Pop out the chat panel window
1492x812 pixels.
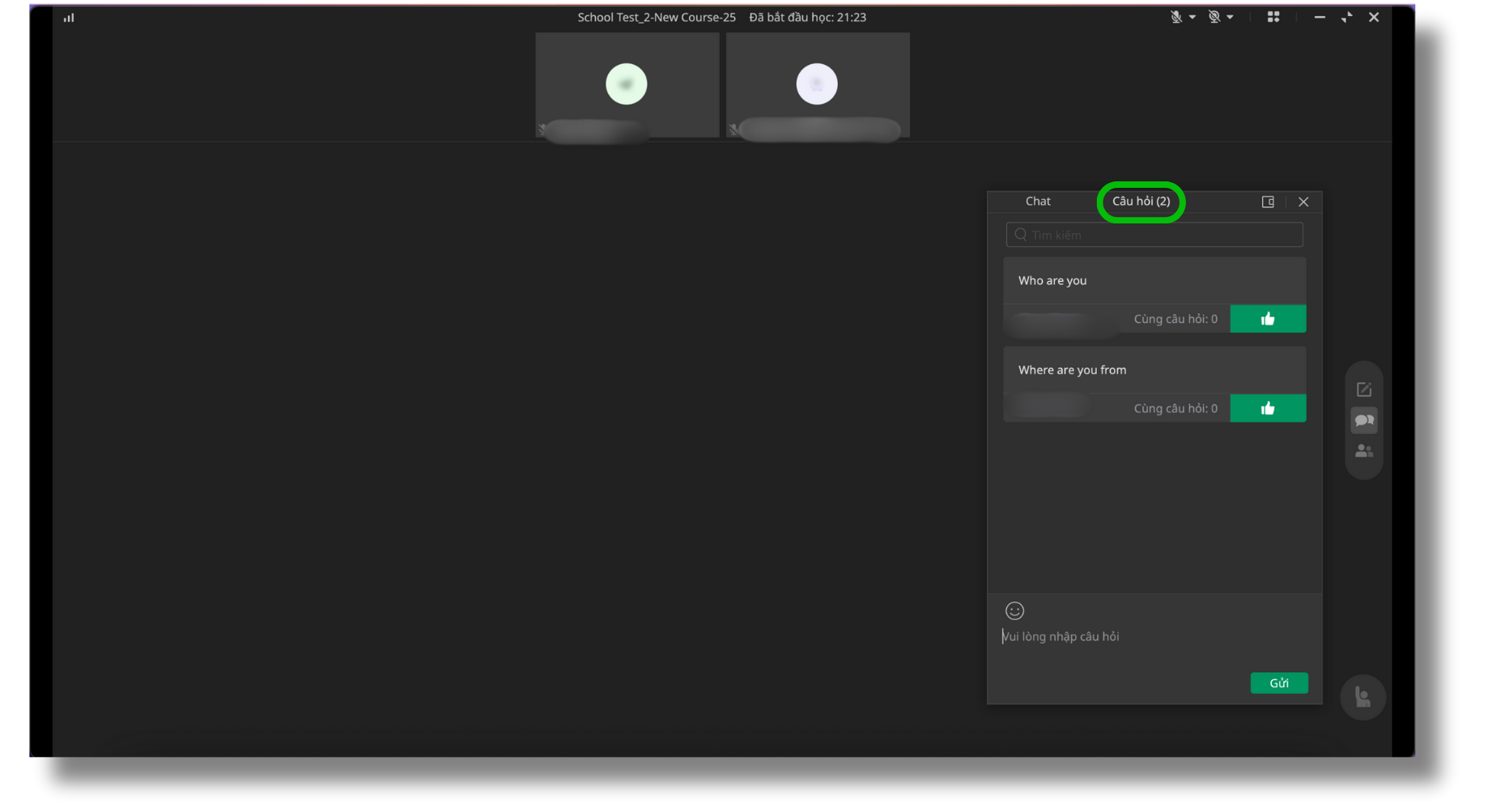1268,202
